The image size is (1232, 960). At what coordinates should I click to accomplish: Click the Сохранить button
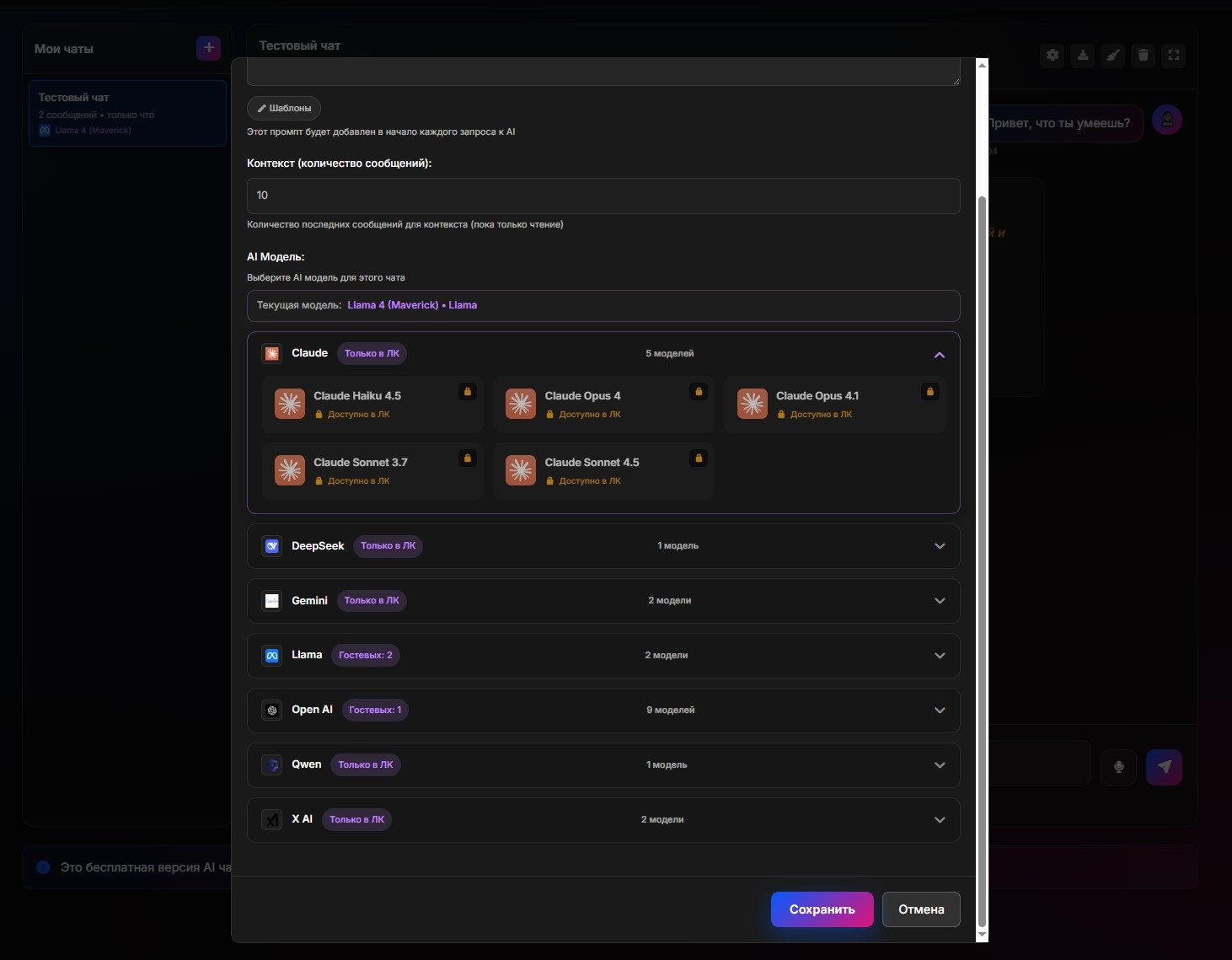[822, 909]
